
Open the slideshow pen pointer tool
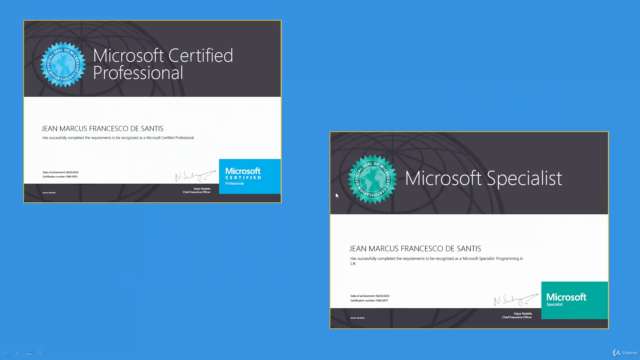click(18, 353)
